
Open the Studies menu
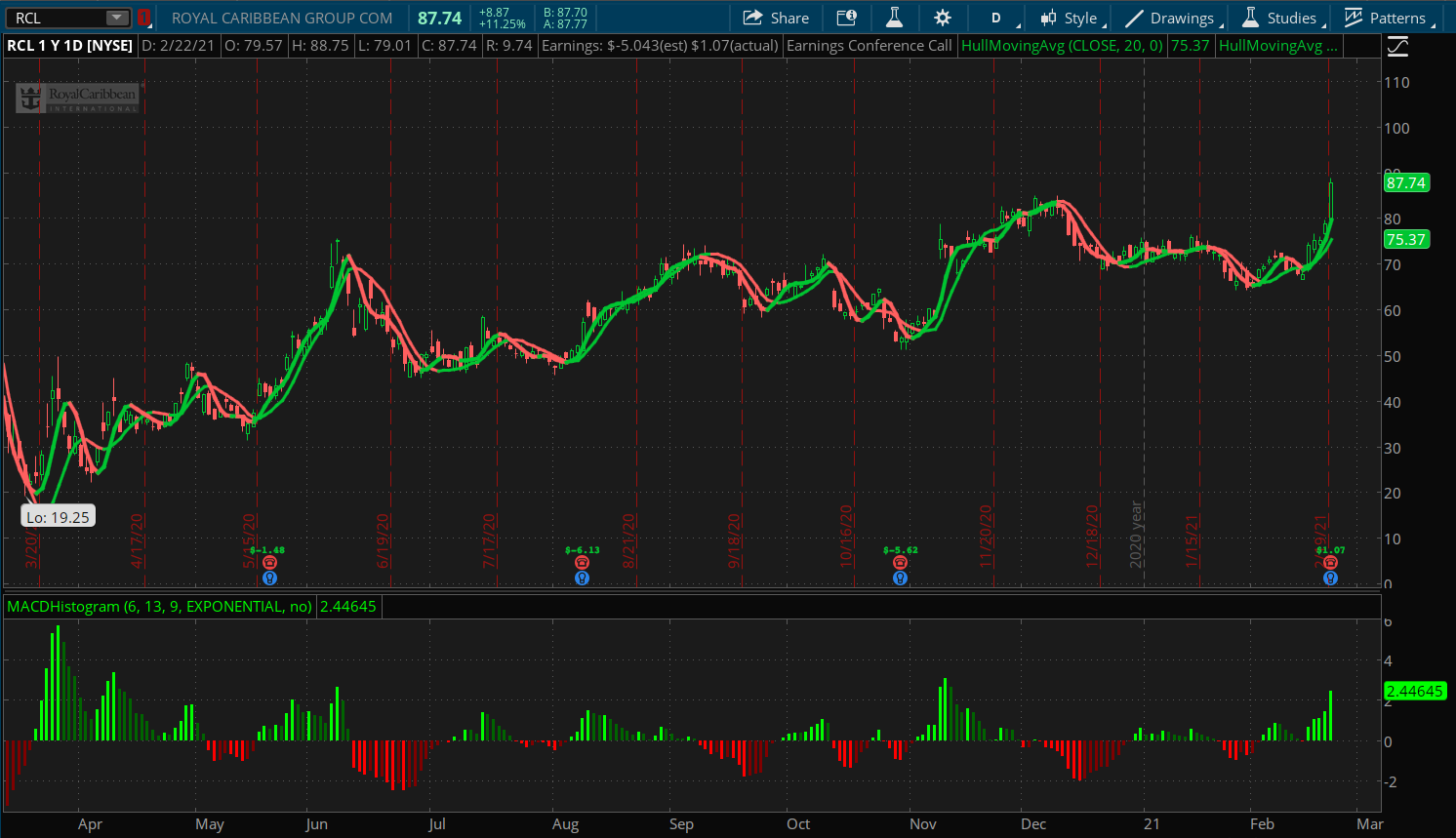pyautogui.click(x=1282, y=18)
